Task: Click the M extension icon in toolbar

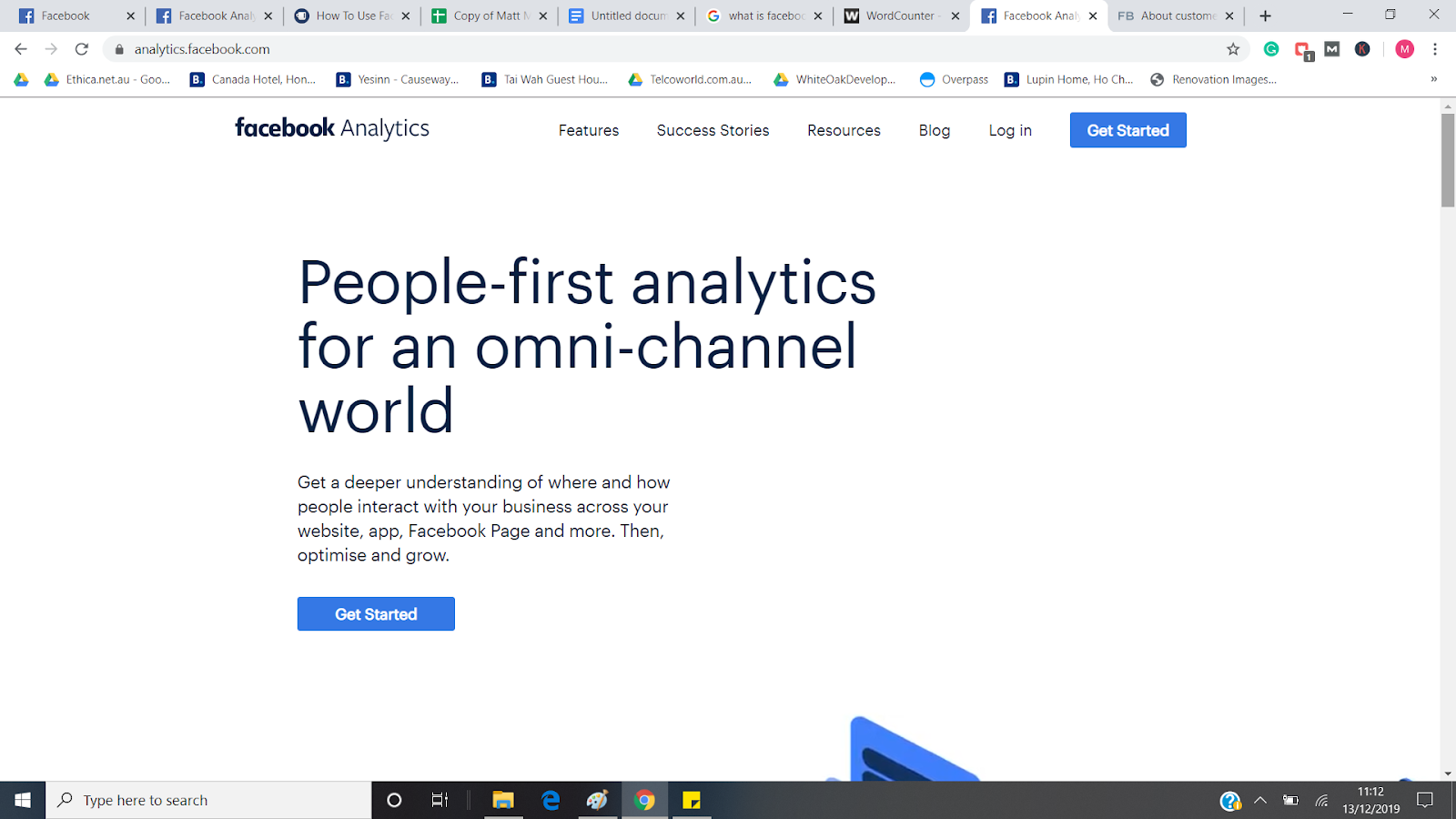Action: click(x=1332, y=49)
